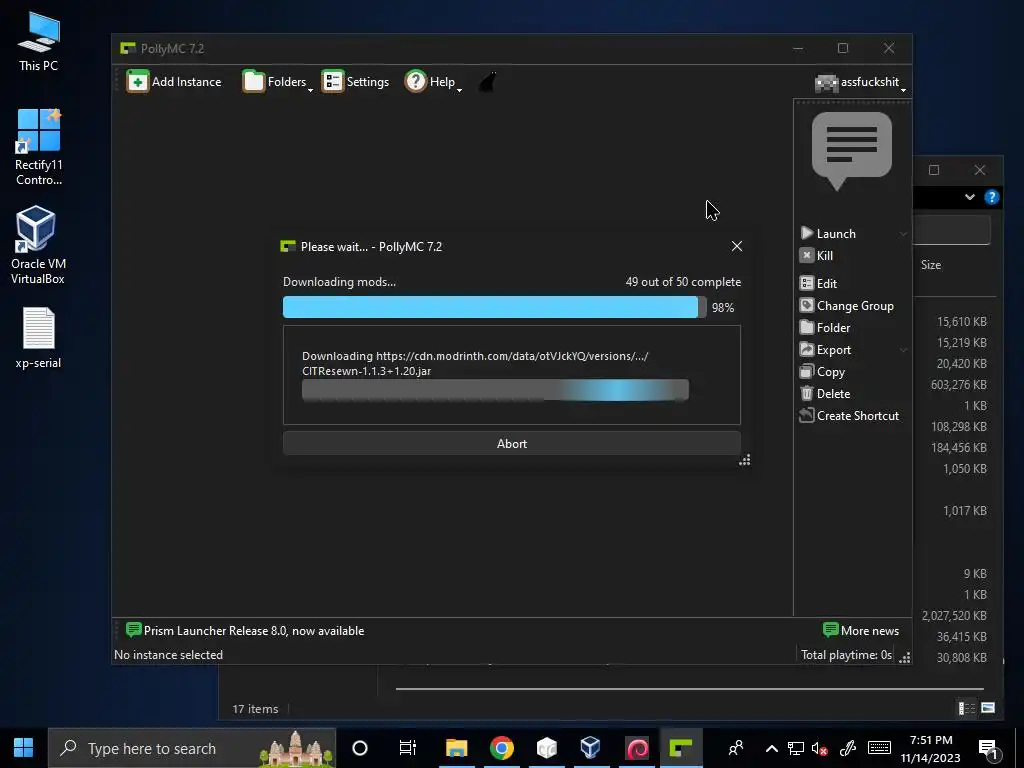Click the PollyMC taskbar icon
Screen dimensions: 1024x768
(x=681, y=748)
